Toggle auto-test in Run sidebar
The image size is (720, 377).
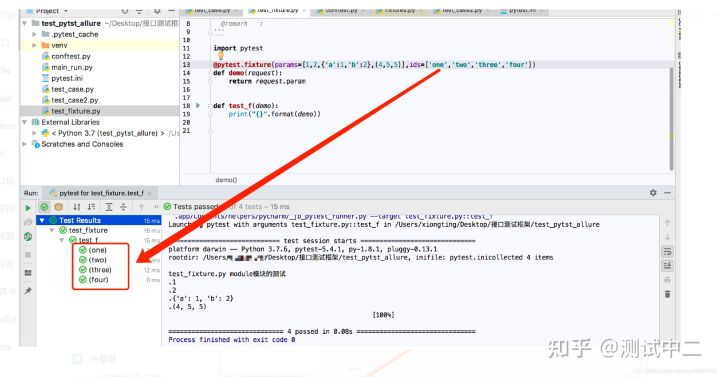click(28, 237)
